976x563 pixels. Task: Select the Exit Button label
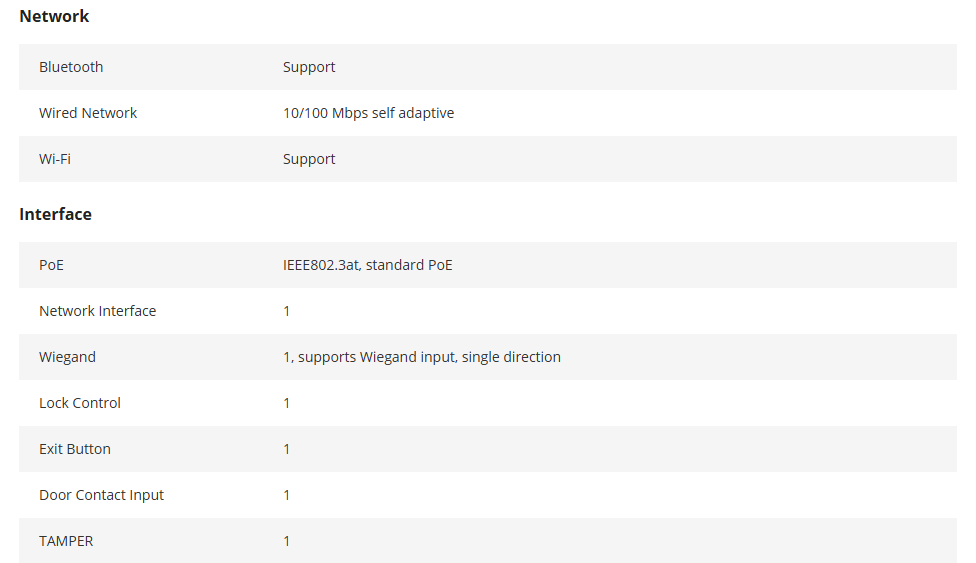[75, 450]
